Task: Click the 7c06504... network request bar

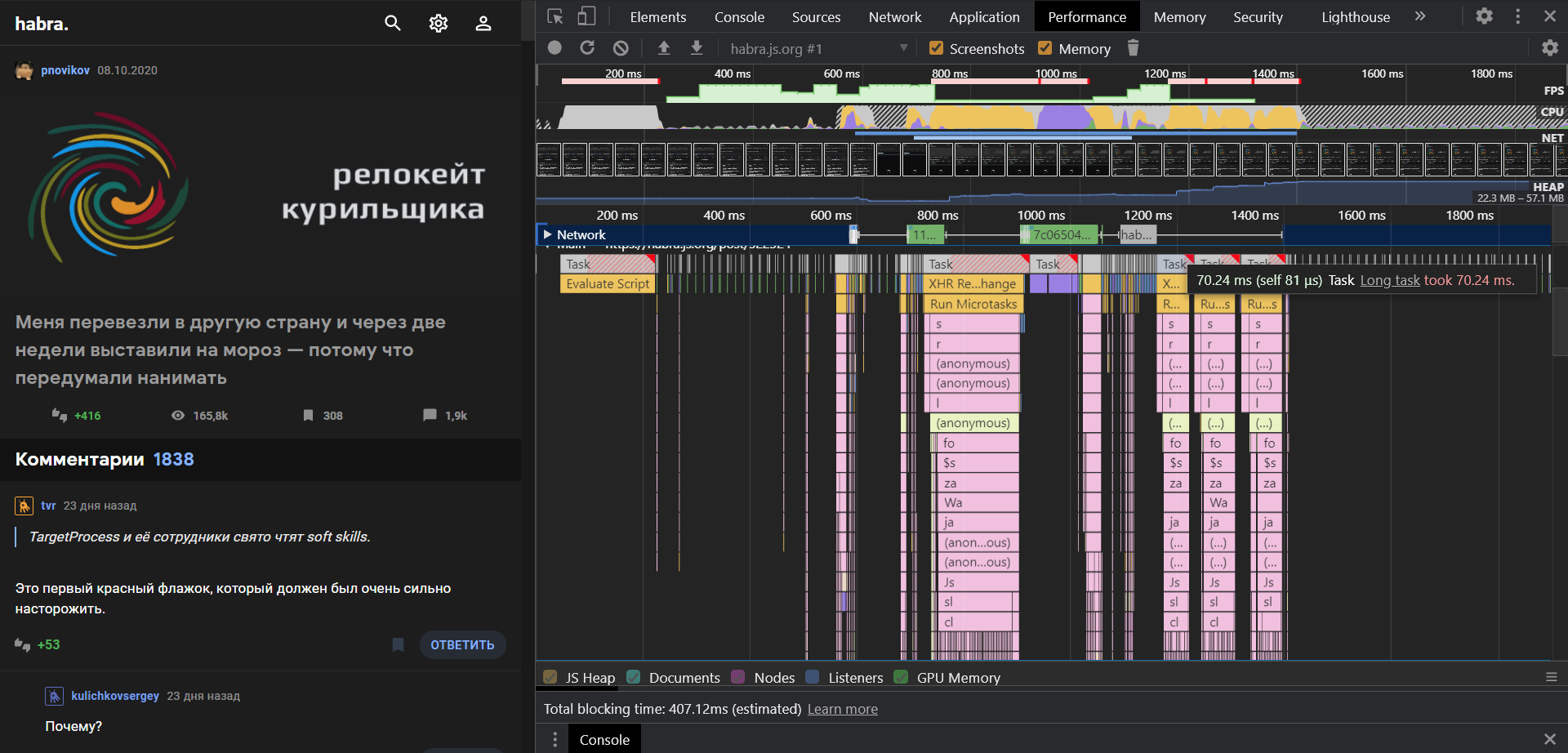Action: click(x=1059, y=235)
